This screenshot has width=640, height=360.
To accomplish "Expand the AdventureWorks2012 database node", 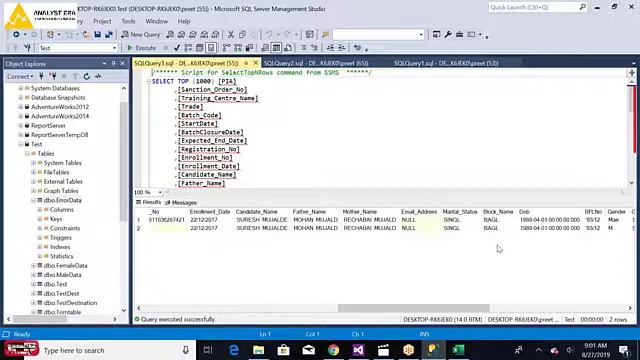I will tap(20, 107).
